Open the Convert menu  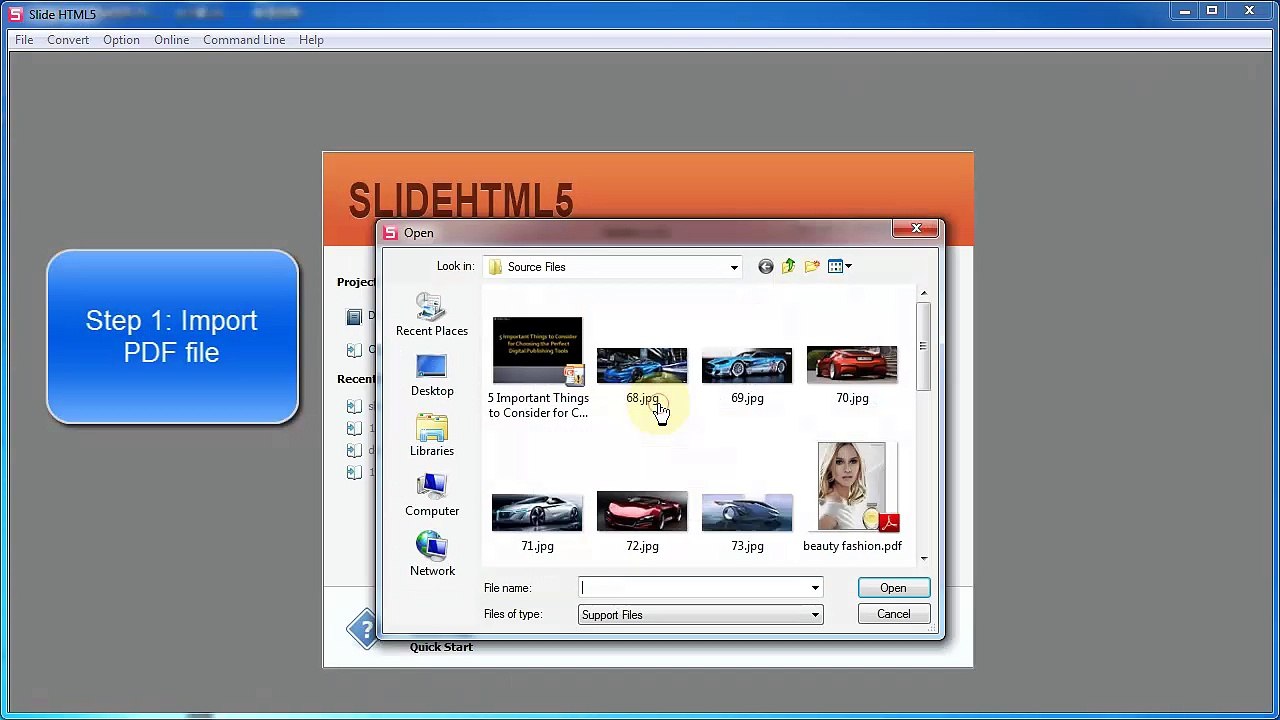(68, 40)
